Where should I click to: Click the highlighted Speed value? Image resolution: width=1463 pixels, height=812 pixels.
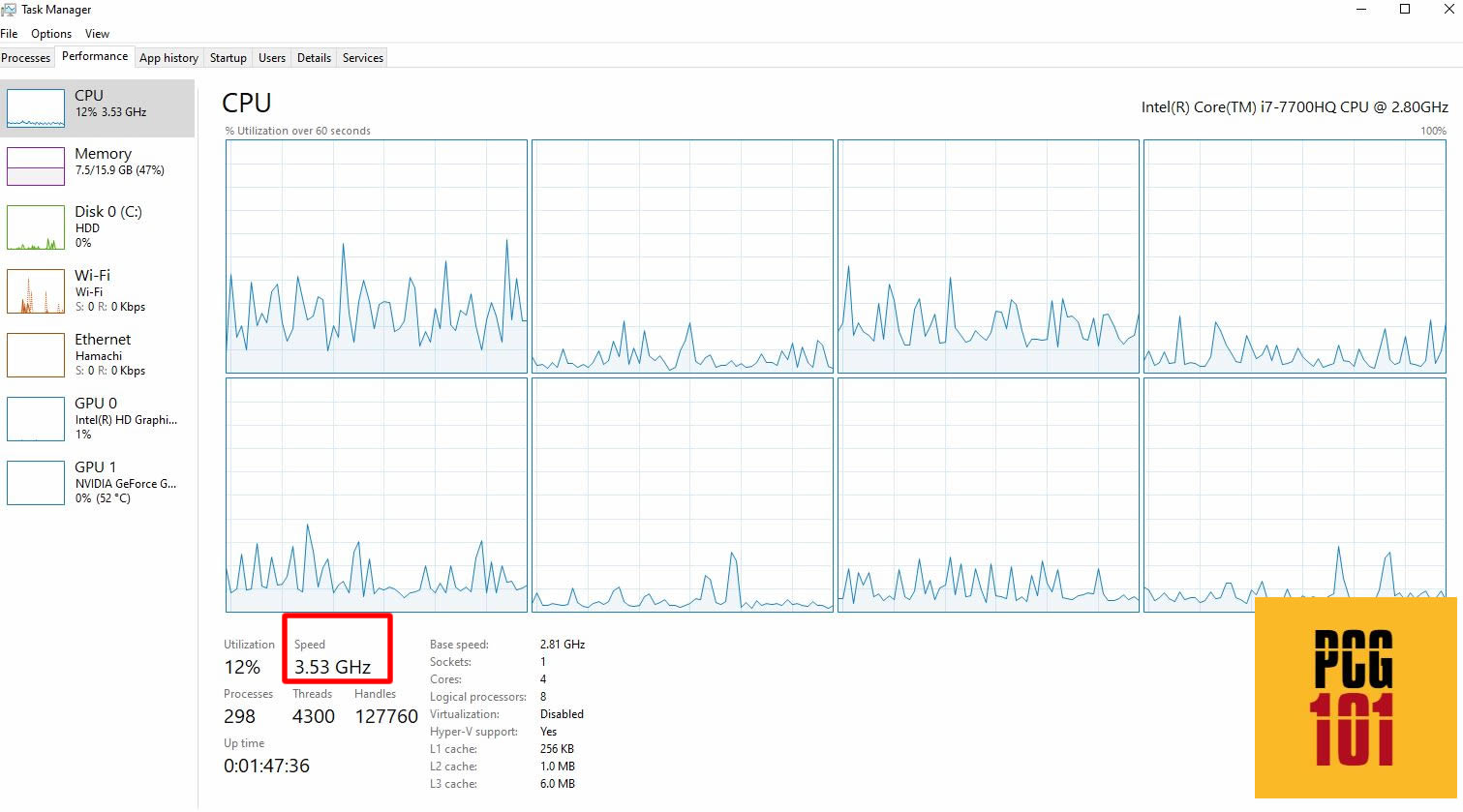pyautogui.click(x=332, y=666)
